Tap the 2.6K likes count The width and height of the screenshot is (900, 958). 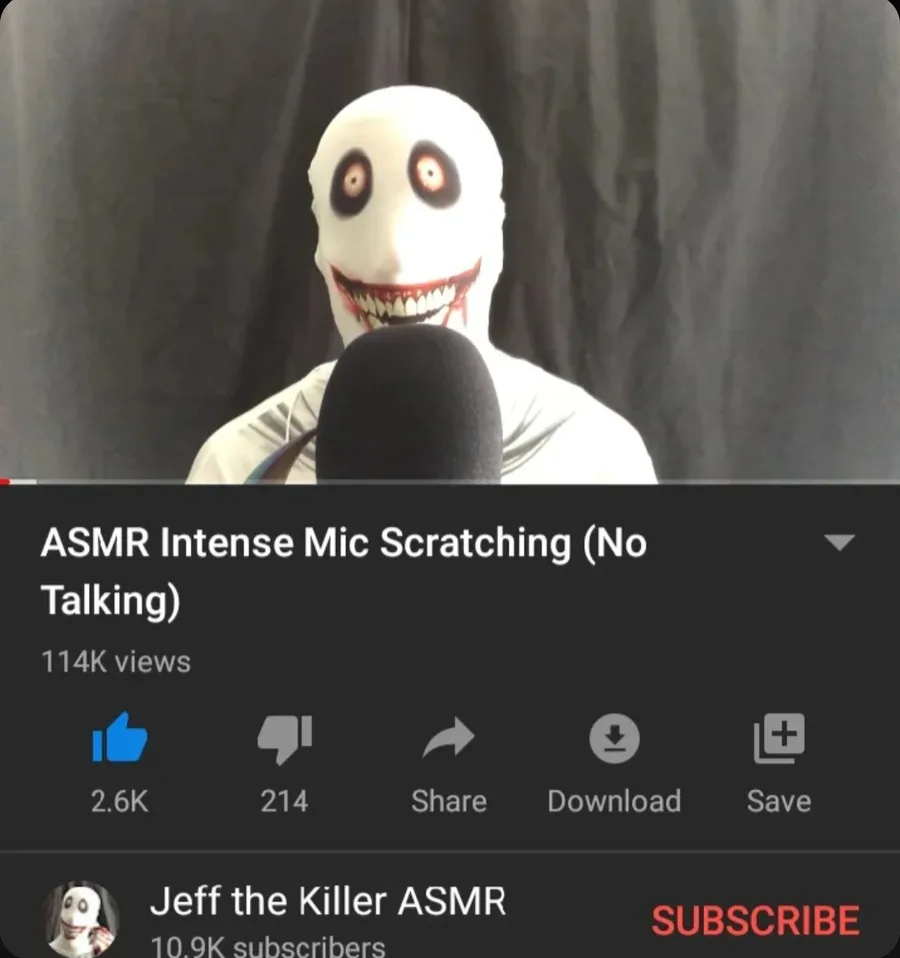pos(120,801)
